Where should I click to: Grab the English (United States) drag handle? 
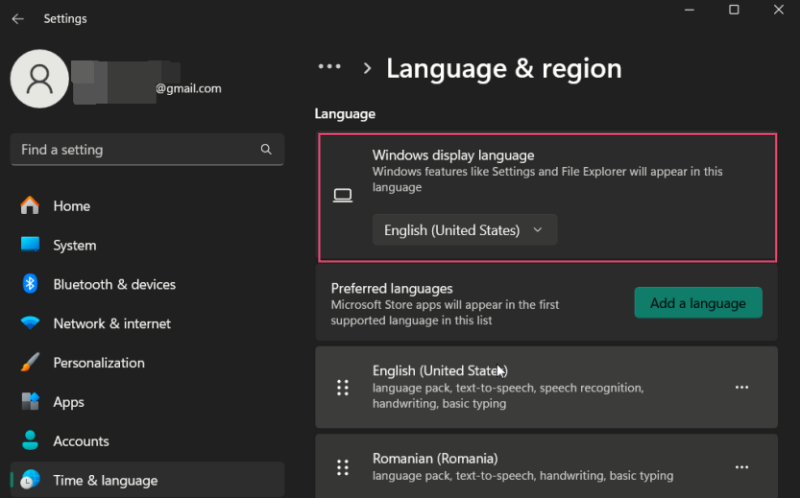(343, 388)
